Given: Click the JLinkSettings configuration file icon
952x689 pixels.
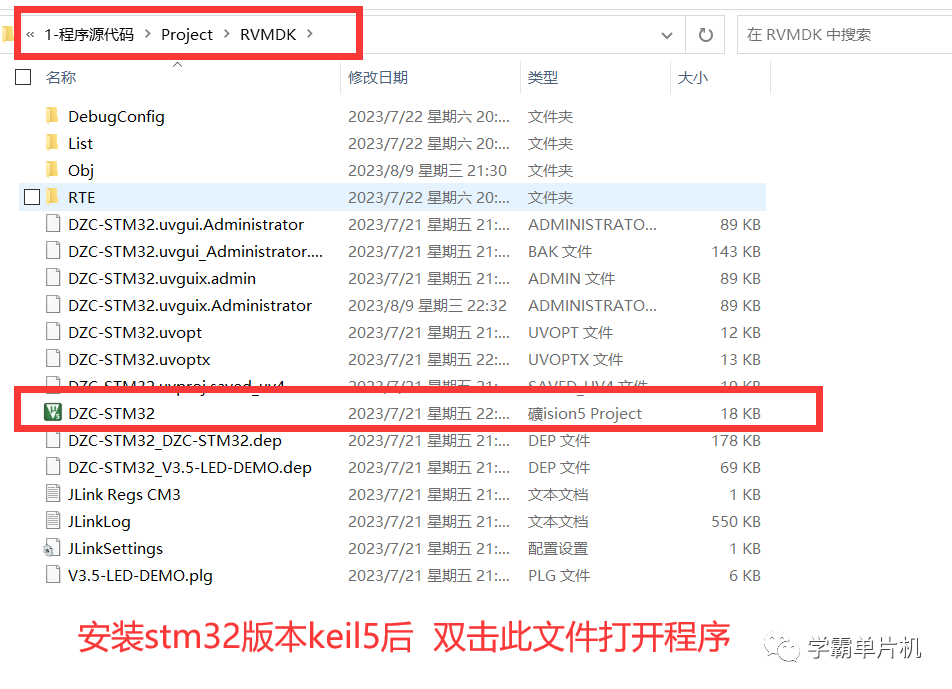Looking at the screenshot, I should (x=52, y=548).
